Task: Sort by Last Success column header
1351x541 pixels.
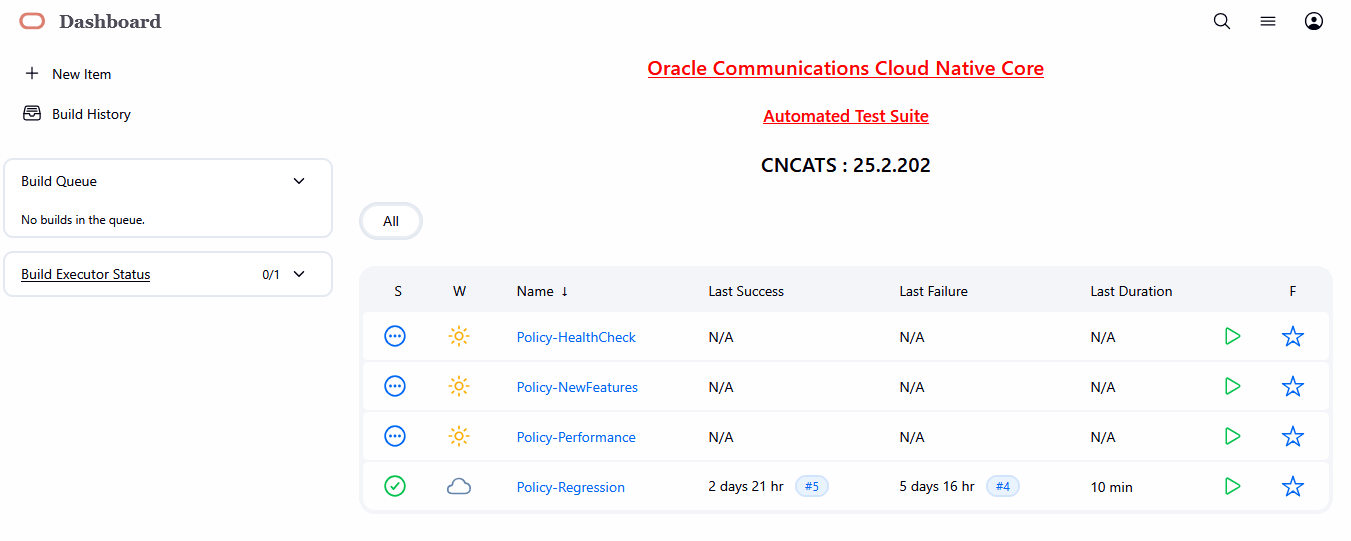Action: 746,291
